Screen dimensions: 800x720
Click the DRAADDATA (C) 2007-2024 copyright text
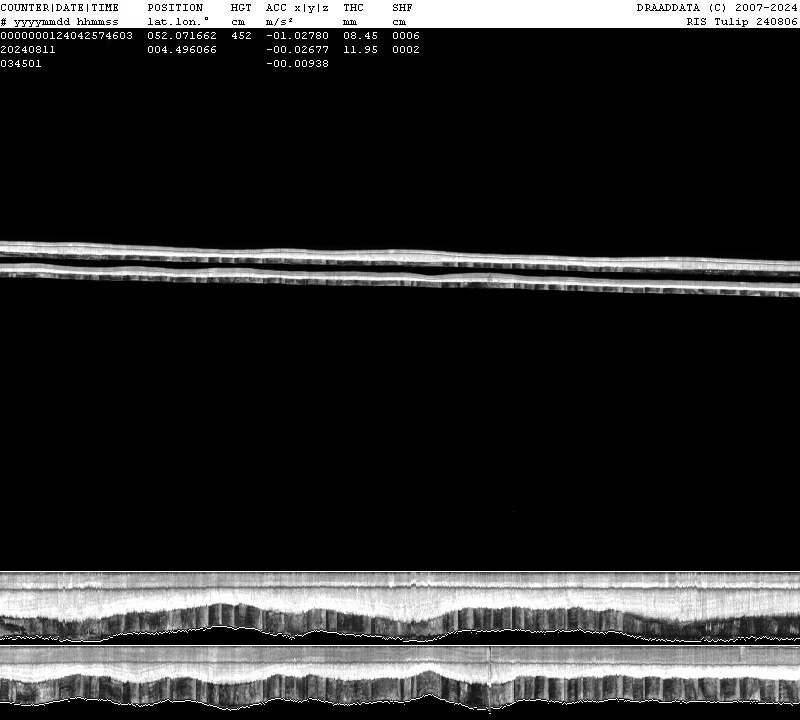(x=717, y=7)
